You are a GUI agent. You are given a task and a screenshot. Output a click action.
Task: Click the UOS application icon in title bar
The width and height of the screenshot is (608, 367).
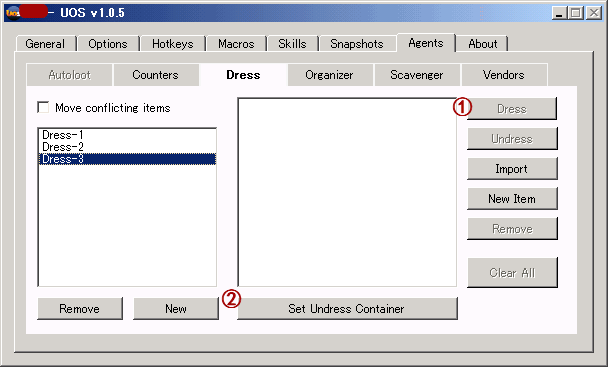tap(12, 13)
